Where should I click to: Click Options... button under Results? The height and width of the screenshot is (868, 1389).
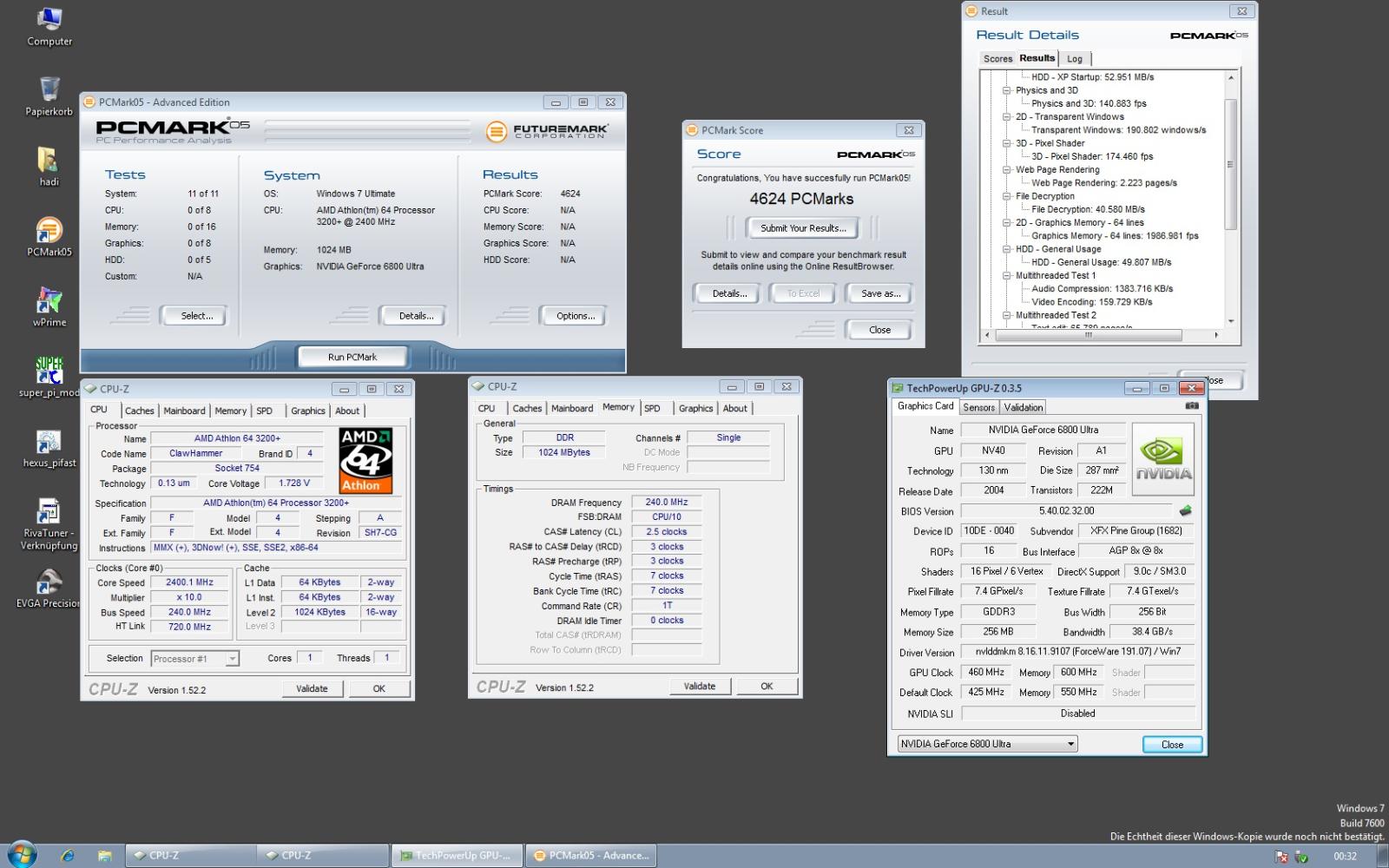point(576,316)
